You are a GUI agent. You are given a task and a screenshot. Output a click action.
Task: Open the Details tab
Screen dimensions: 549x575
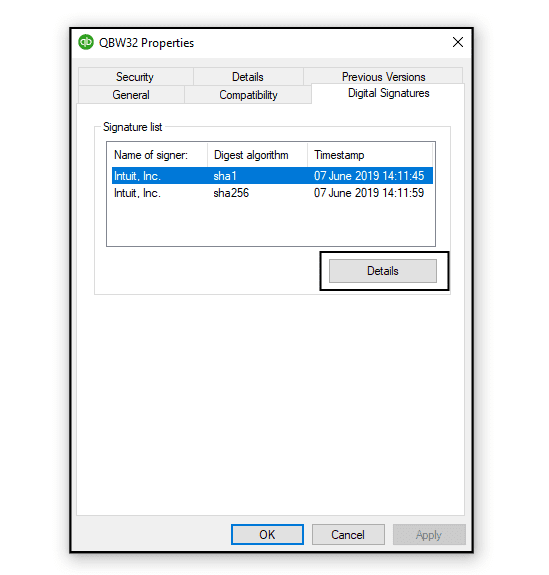pos(248,77)
